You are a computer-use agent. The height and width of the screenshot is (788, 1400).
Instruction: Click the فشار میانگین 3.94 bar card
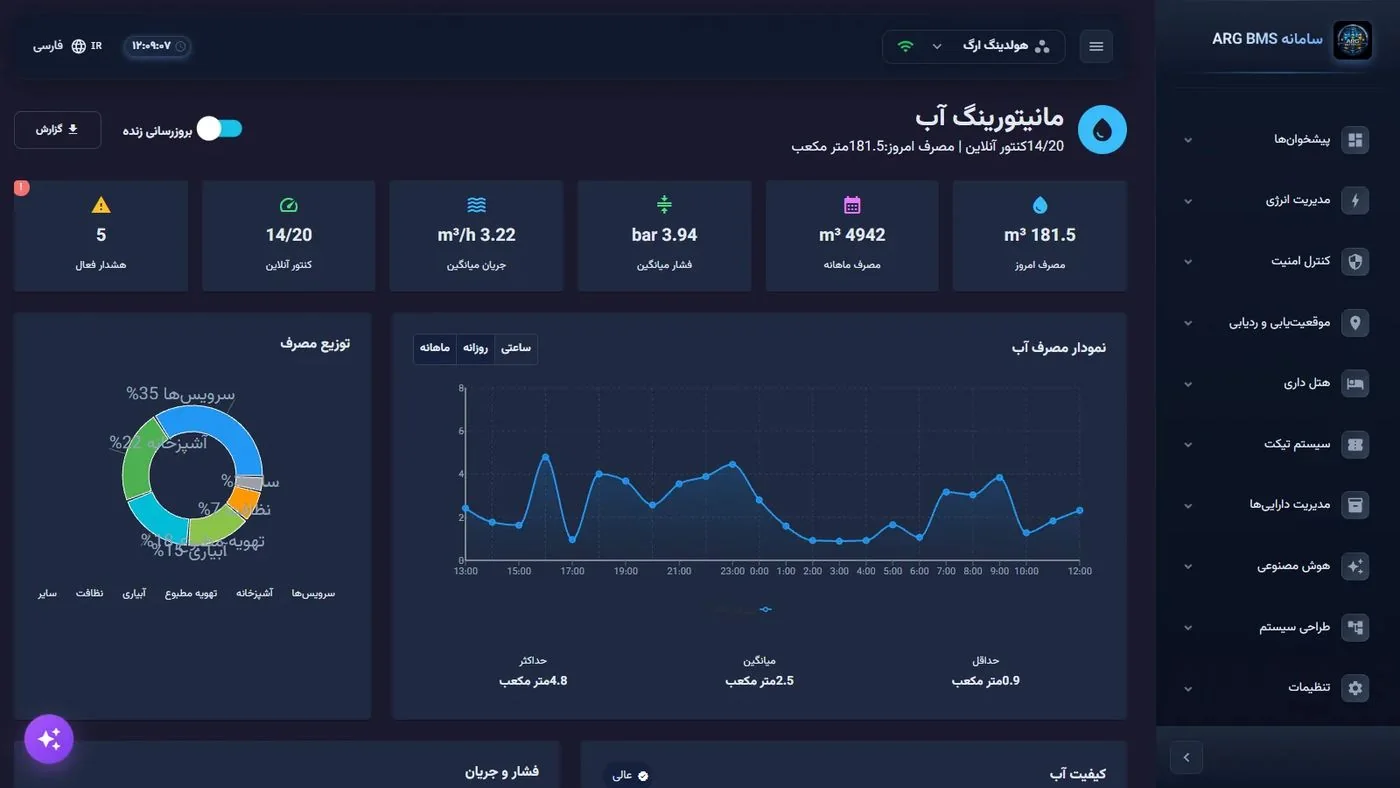coord(665,236)
